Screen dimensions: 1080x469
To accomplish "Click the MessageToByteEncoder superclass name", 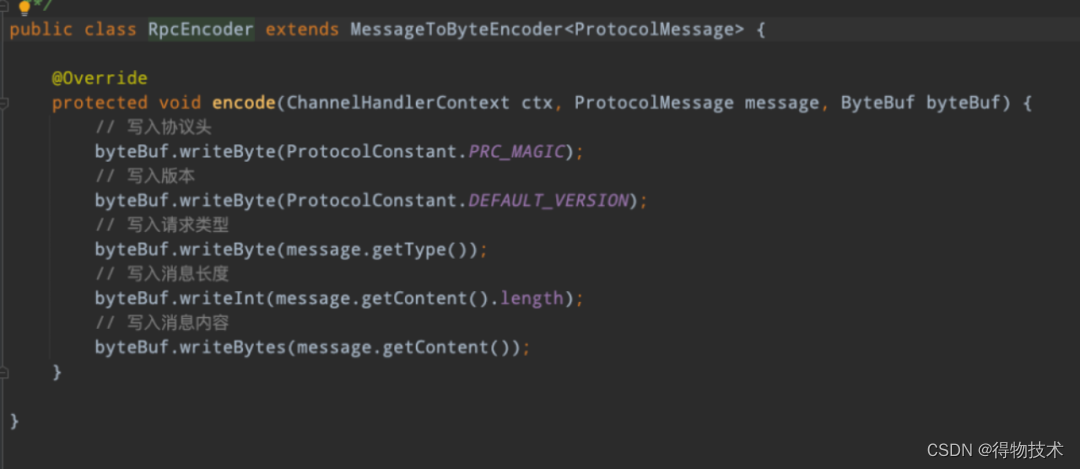I will coord(456,30).
